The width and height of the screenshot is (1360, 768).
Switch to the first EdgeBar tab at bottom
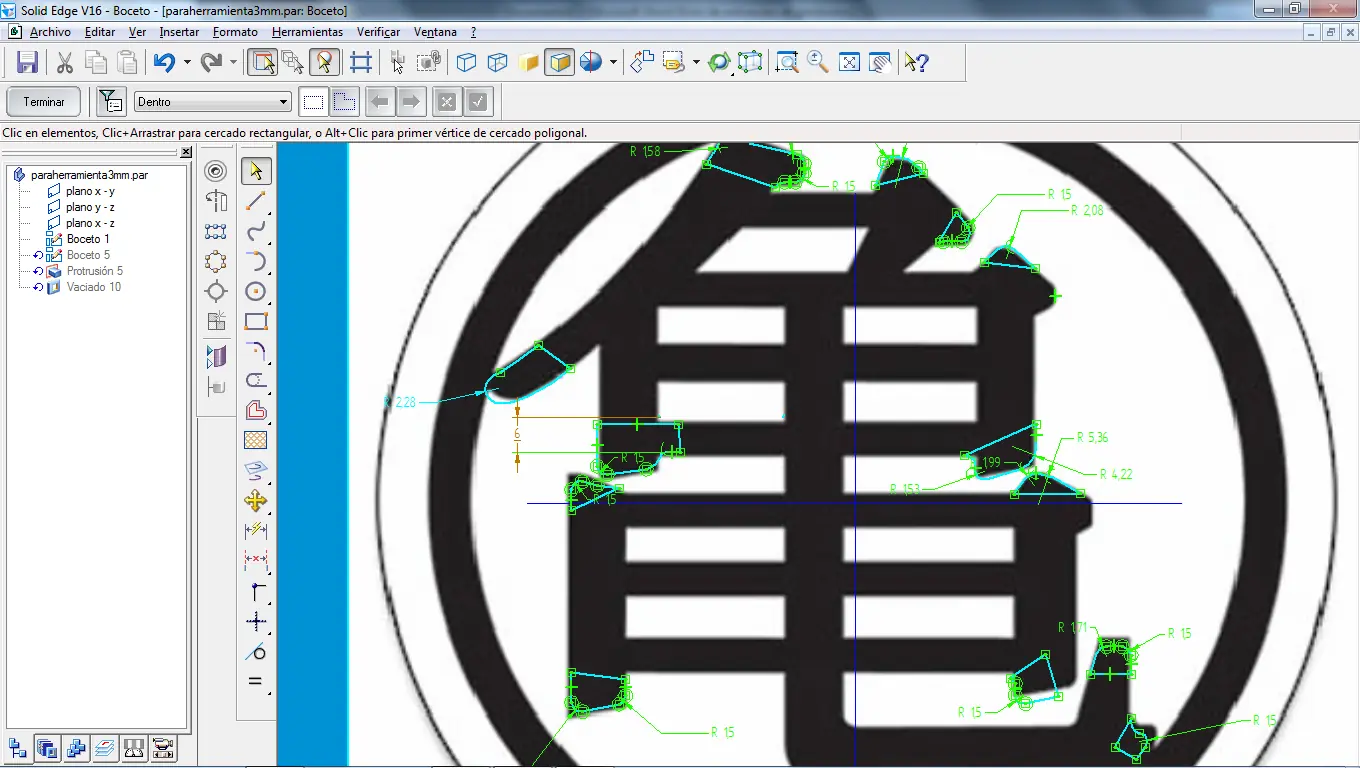pyautogui.click(x=18, y=747)
